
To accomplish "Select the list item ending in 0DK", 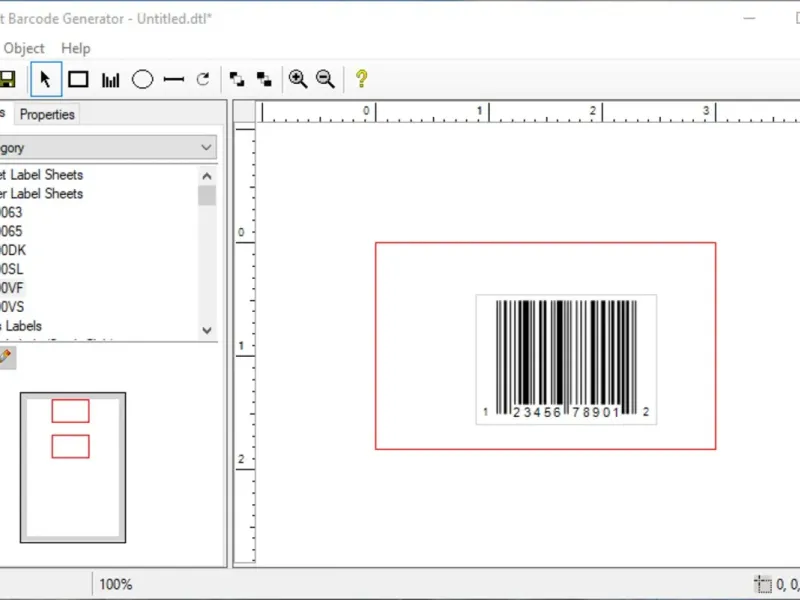I will [x=13, y=251].
